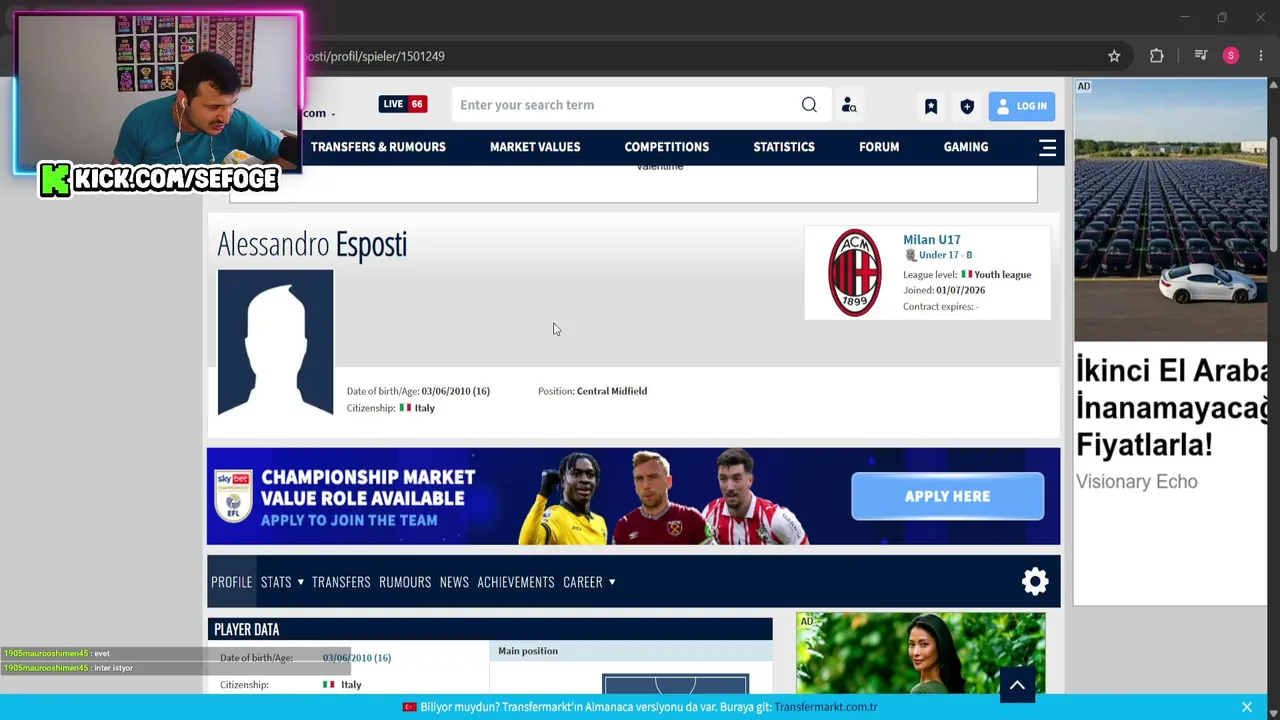The image size is (1280, 720).
Task: Click the browser address bar URL
Action: pos(375,56)
